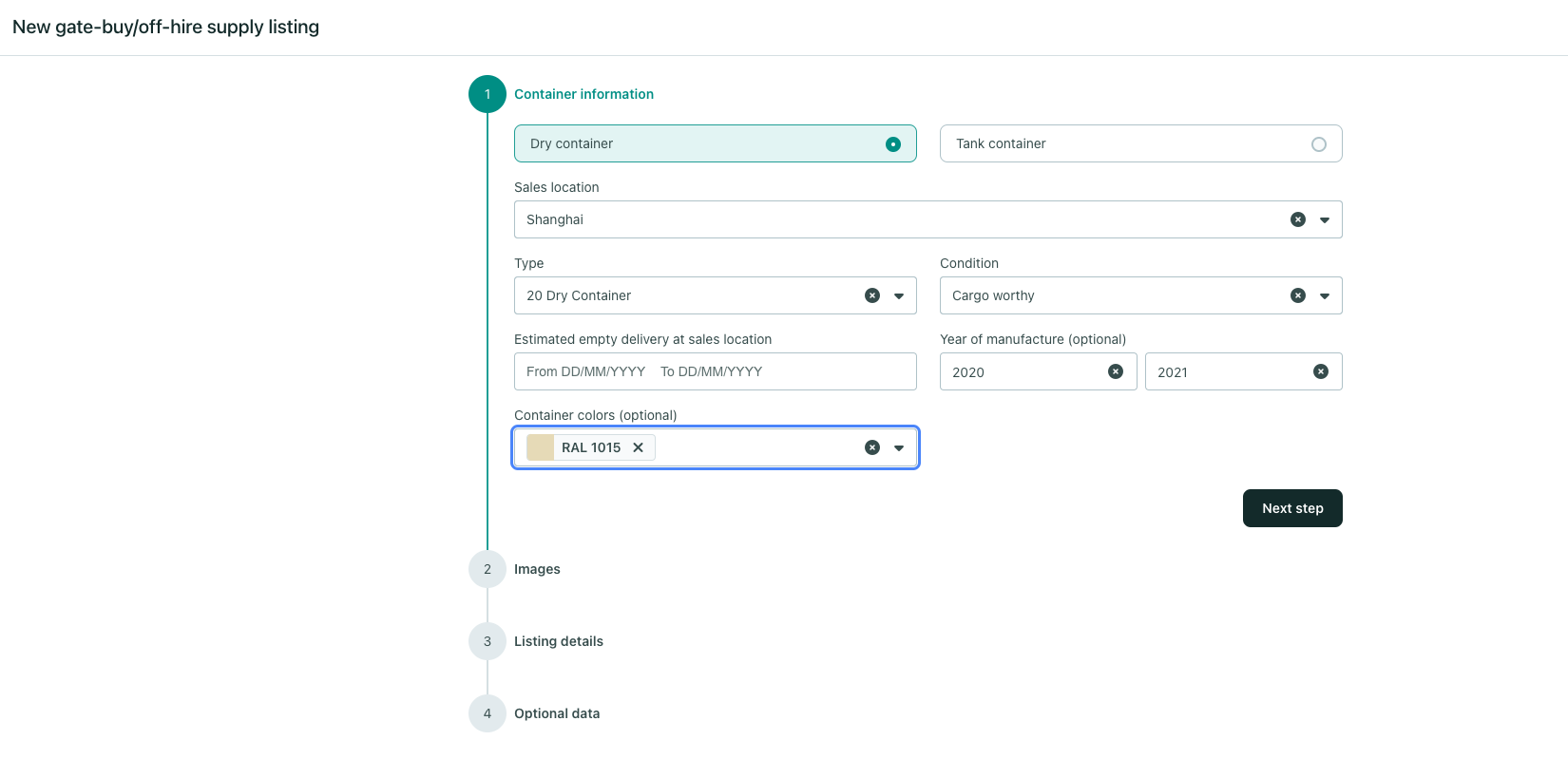1568x778 pixels.
Task: Open the Listing details step
Action: point(558,641)
